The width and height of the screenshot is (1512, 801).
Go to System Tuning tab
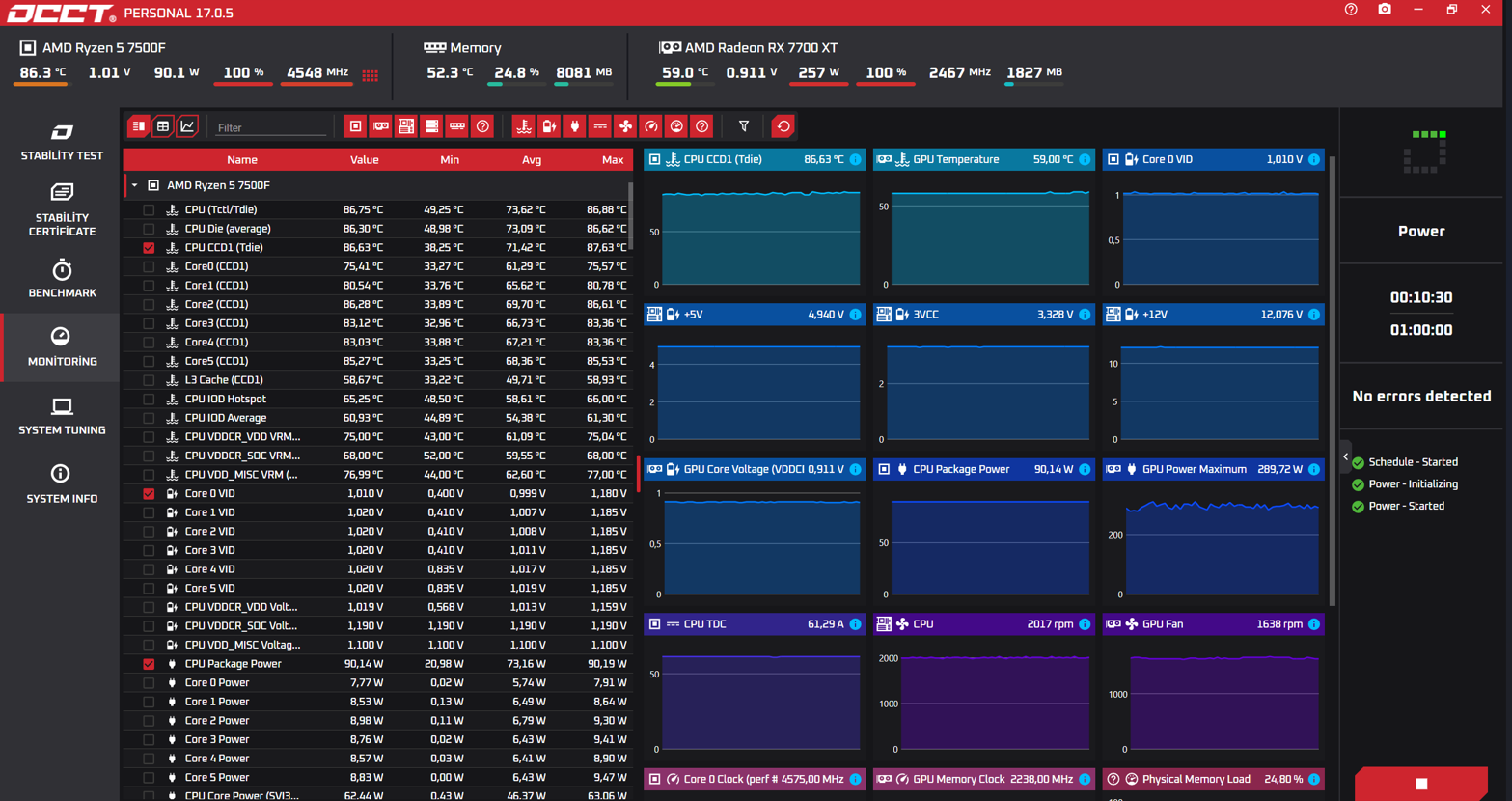click(62, 417)
